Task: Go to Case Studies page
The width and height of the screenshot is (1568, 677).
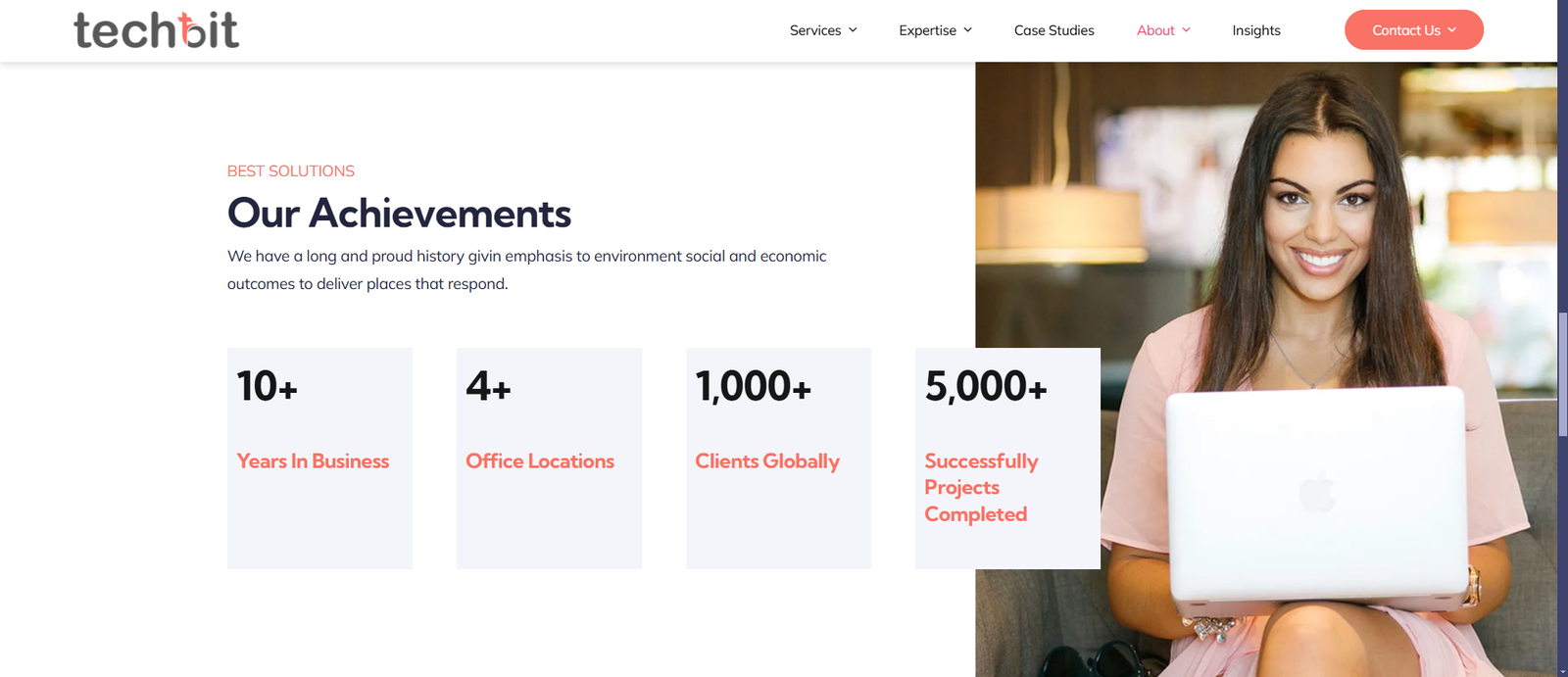Action: click(1054, 30)
